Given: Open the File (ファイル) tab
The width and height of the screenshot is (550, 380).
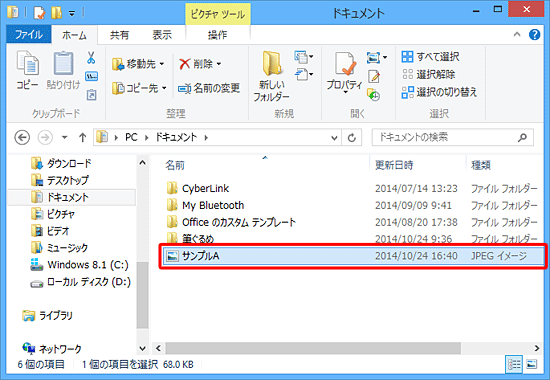Looking at the screenshot, I should point(29,34).
